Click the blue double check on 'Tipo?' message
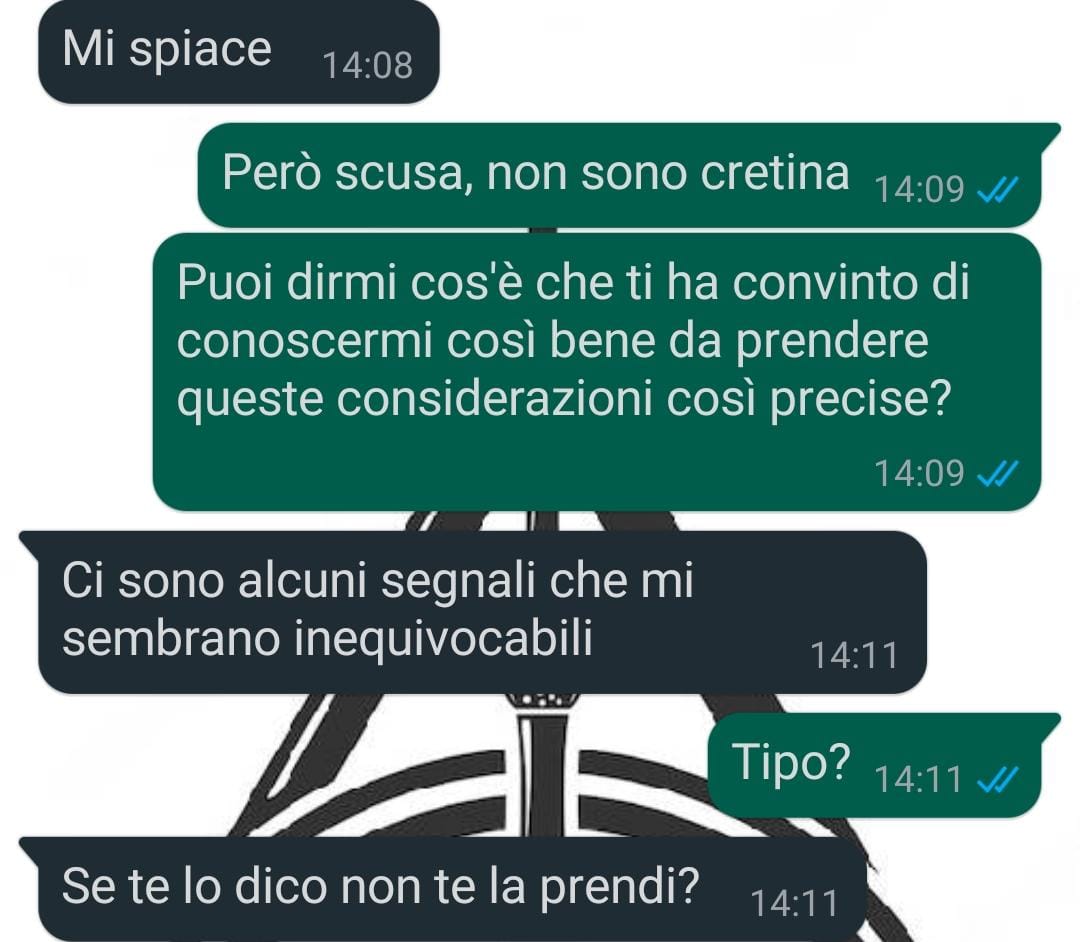 point(998,779)
